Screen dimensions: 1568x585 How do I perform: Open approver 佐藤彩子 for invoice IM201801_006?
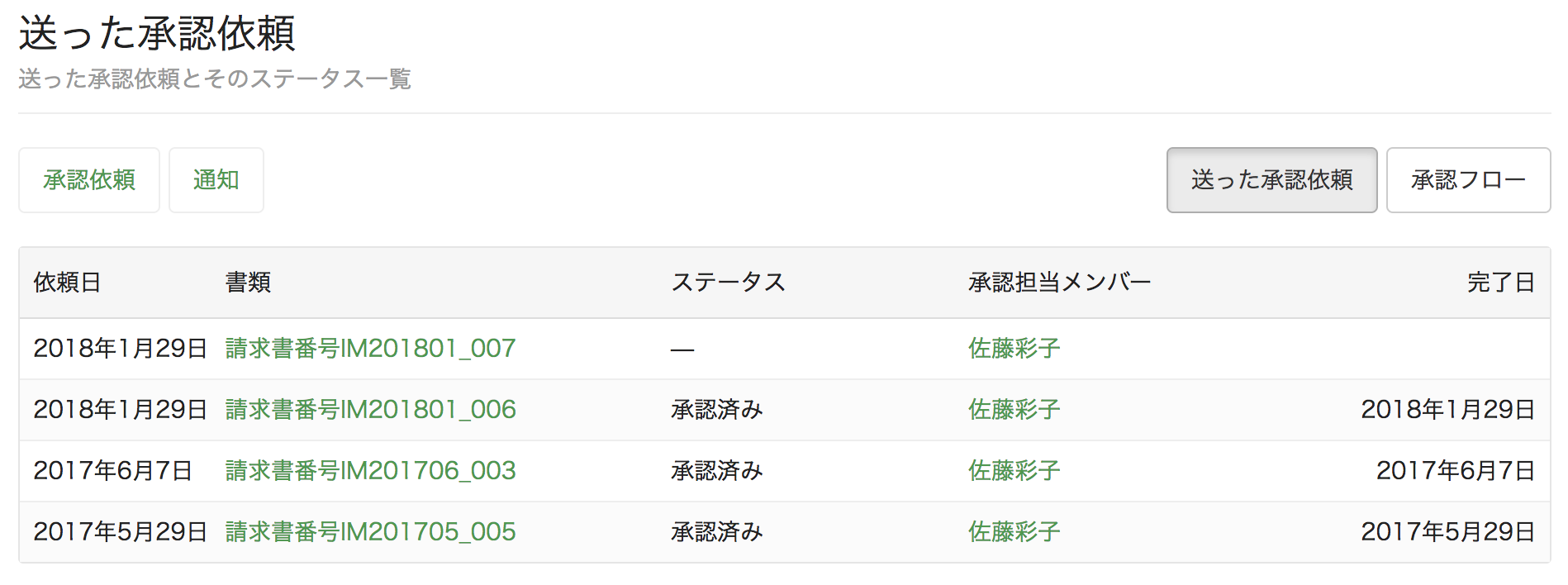coord(1014,410)
